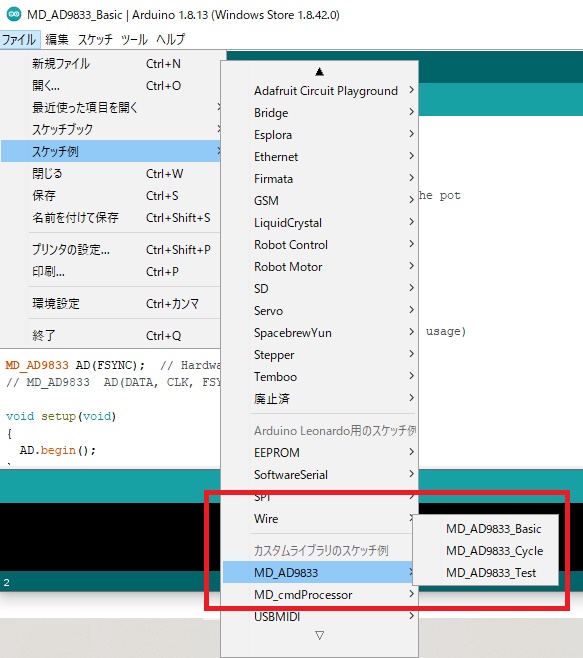
Task: Click the Arduino logo in title bar
Action: coord(14,14)
